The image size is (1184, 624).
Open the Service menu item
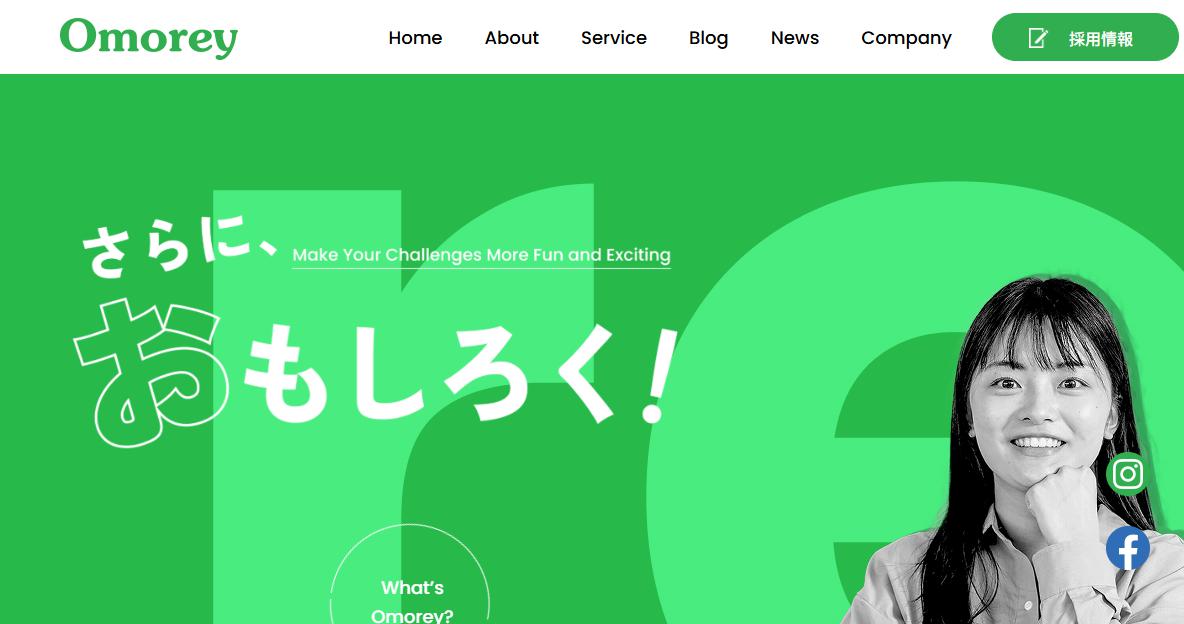pos(614,38)
